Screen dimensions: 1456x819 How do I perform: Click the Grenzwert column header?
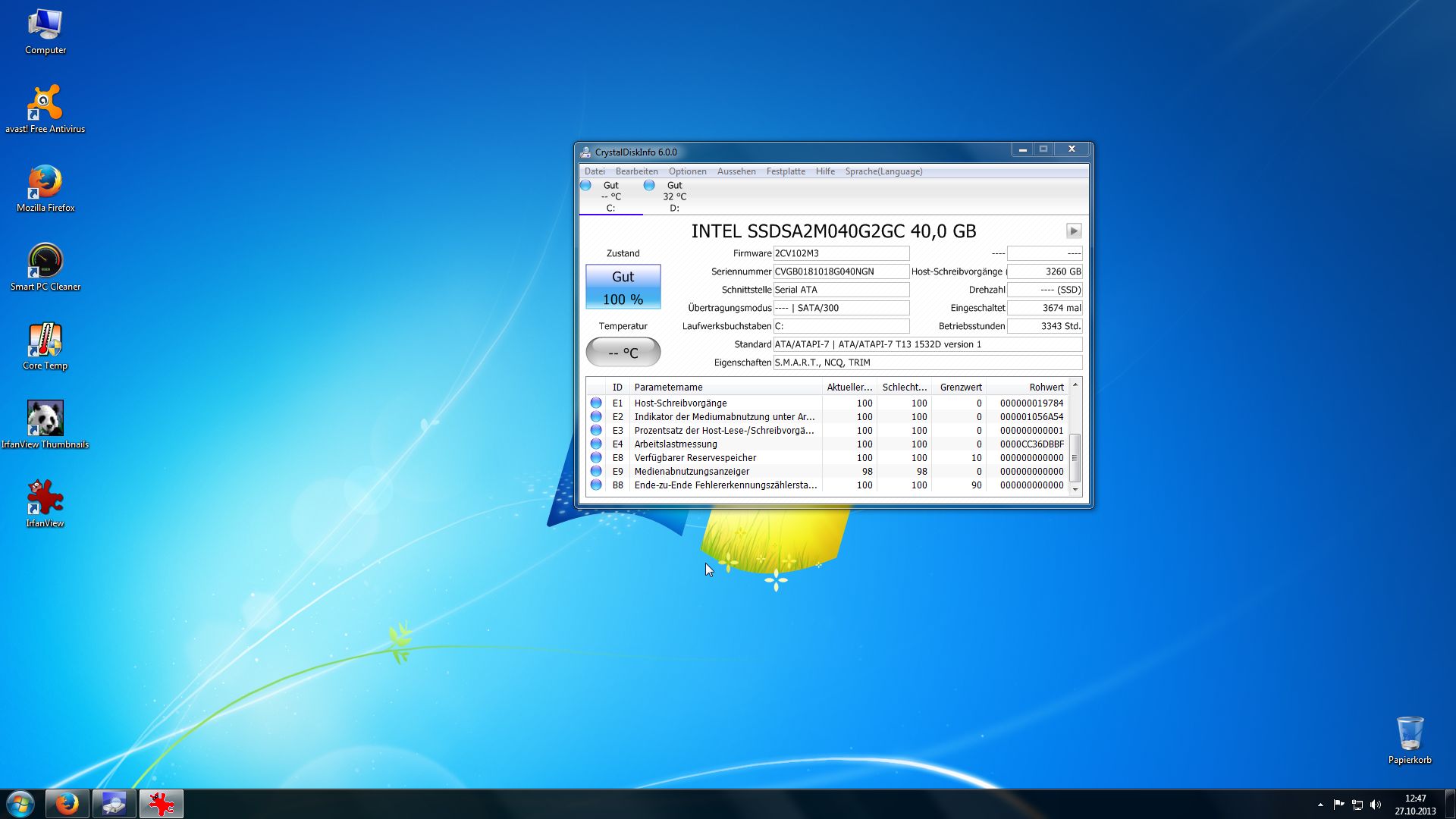click(959, 388)
